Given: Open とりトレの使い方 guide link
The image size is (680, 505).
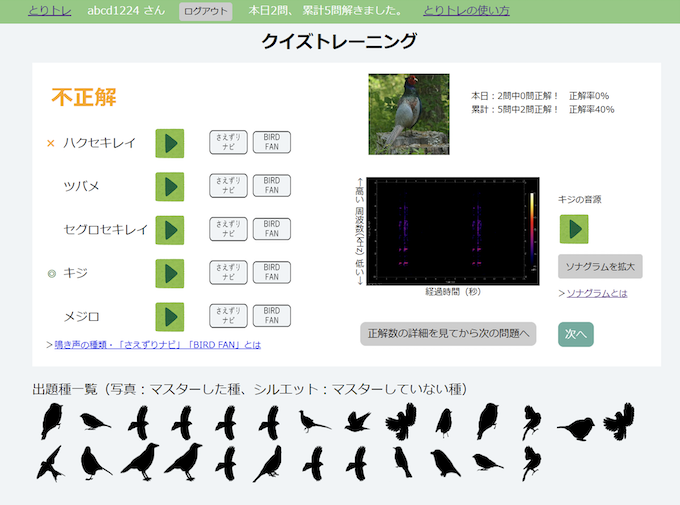Looking at the screenshot, I should click(466, 10).
